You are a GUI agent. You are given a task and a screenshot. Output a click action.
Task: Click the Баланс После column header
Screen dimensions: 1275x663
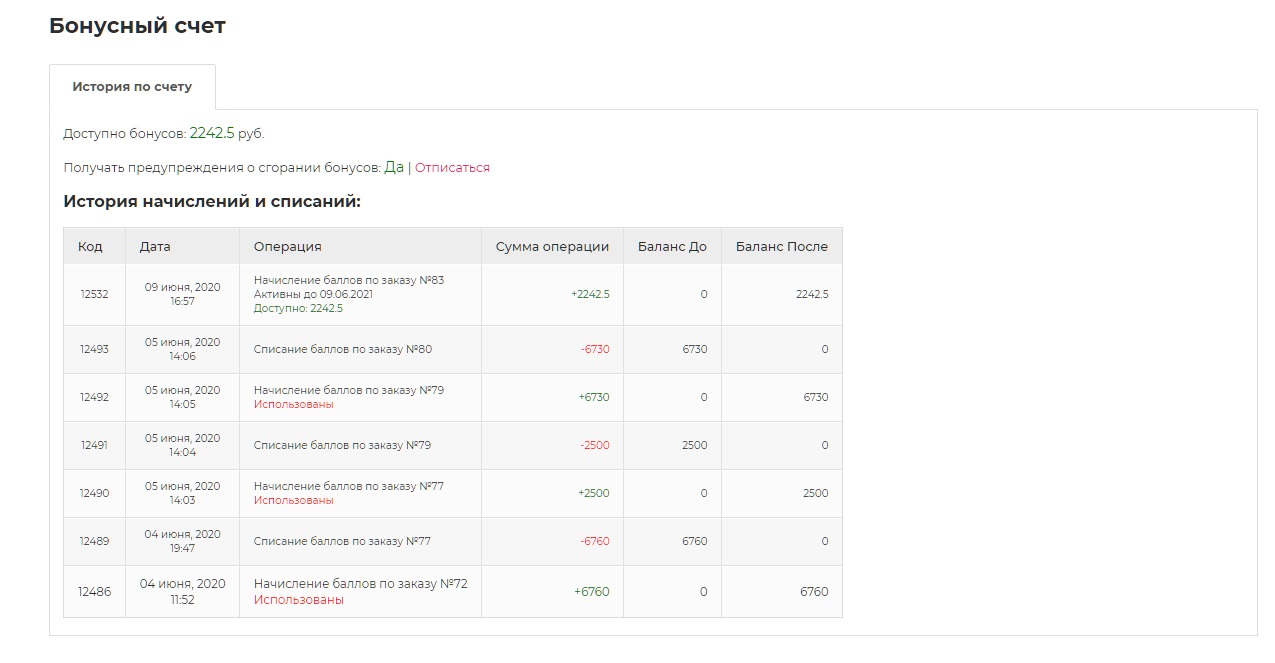click(x=781, y=246)
